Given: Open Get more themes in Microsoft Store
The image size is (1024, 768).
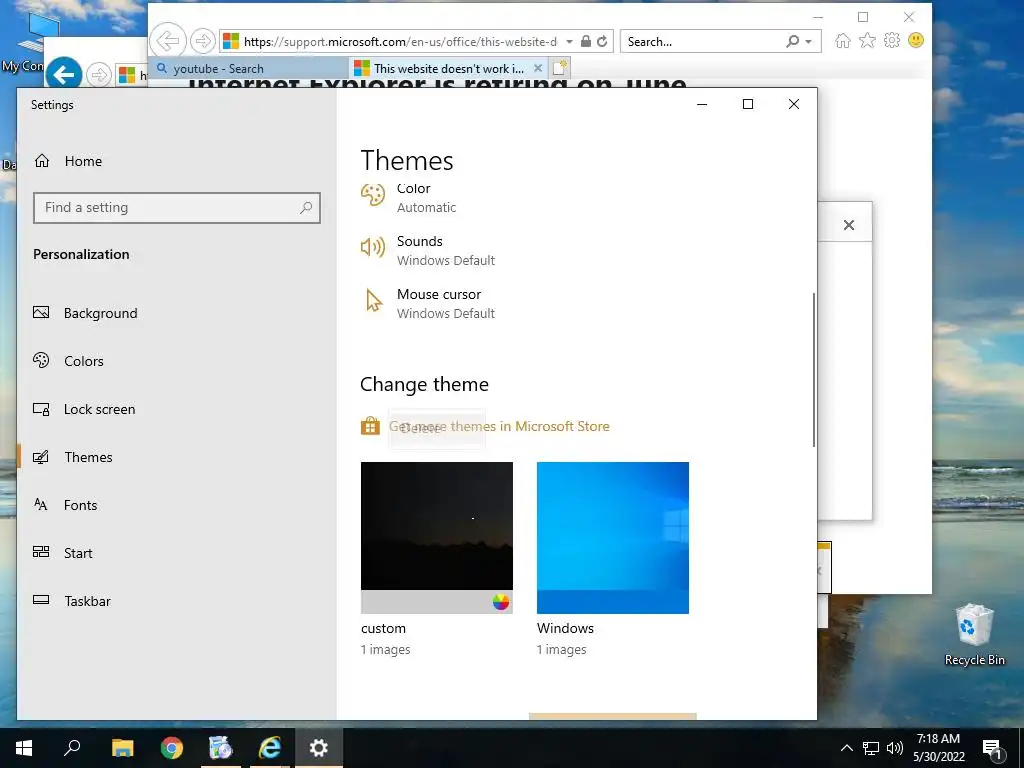Looking at the screenshot, I should click(499, 426).
